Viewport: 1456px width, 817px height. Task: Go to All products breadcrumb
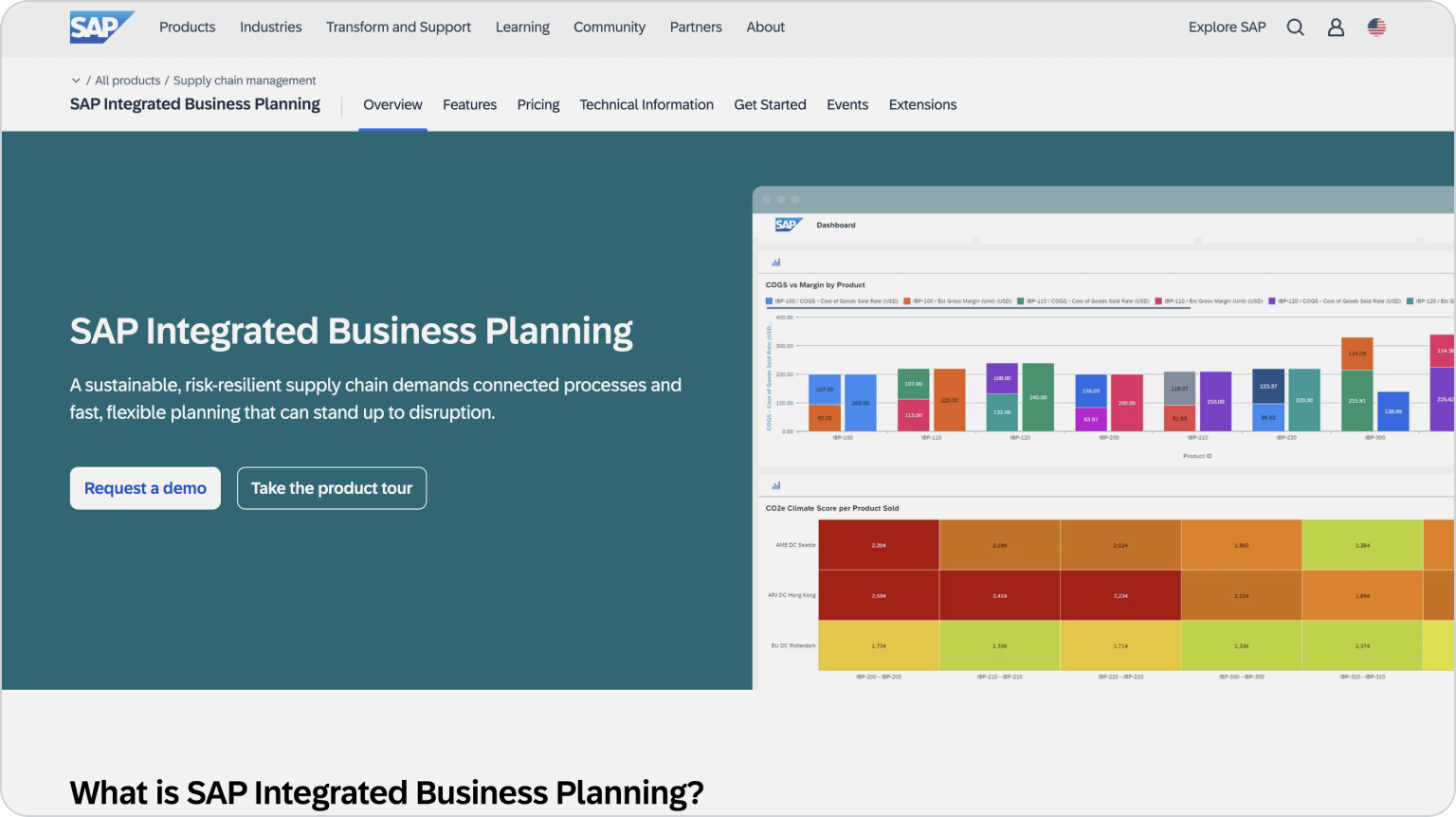[127, 81]
